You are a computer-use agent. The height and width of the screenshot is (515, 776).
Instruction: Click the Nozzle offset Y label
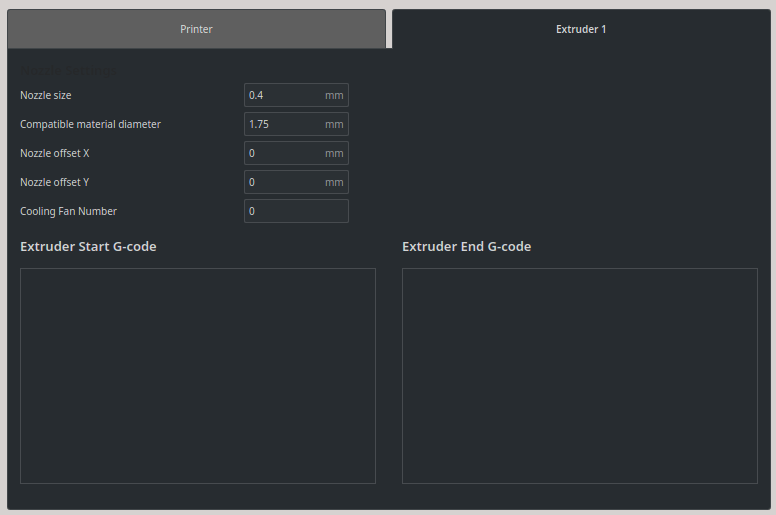click(x=54, y=183)
